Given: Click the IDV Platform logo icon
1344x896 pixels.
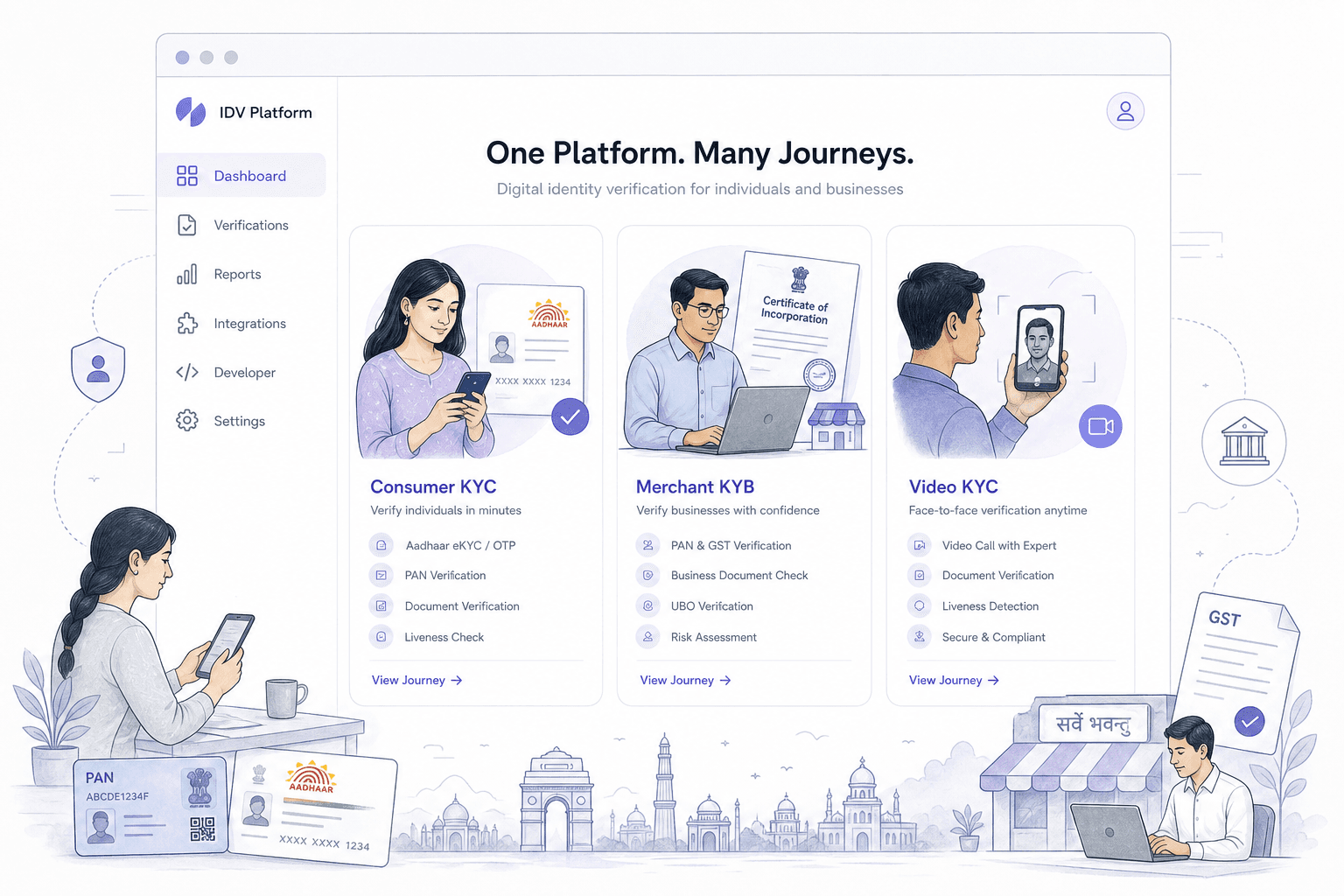Looking at the screenshot, I should 190,112.
